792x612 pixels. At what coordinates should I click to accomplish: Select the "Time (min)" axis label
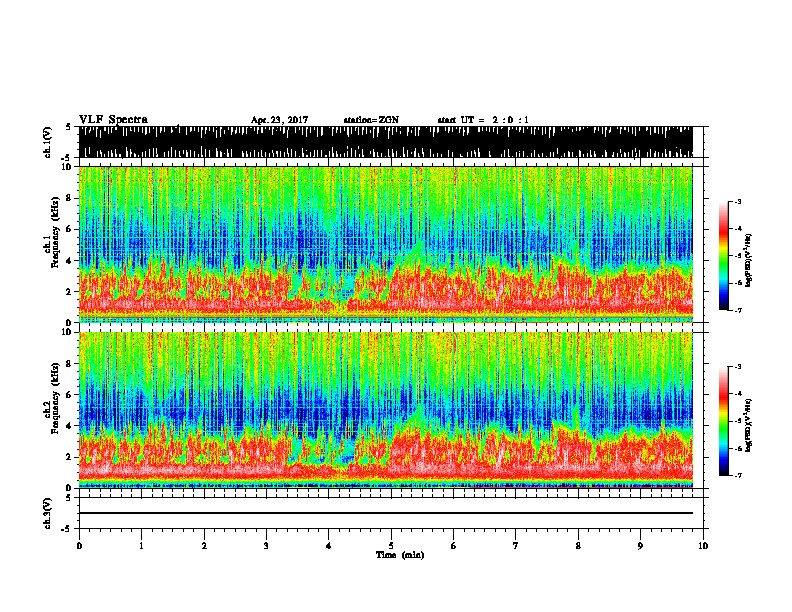(400, 555)
